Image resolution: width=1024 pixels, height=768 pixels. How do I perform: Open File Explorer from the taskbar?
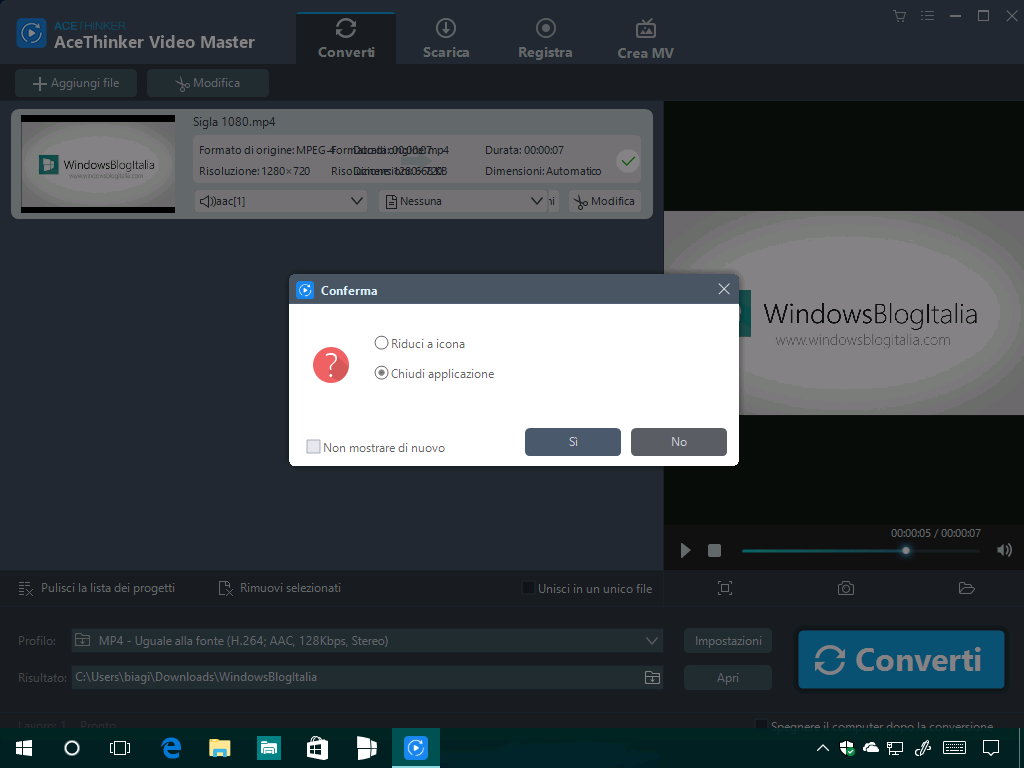[219, 748]
